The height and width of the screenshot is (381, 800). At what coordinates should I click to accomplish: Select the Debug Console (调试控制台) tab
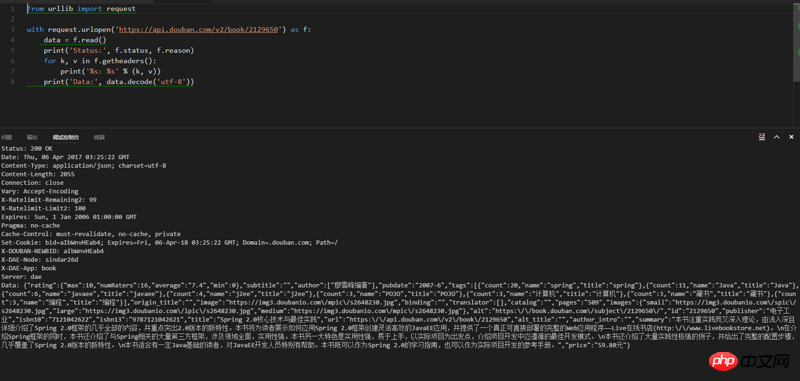[x=66, y=137]
